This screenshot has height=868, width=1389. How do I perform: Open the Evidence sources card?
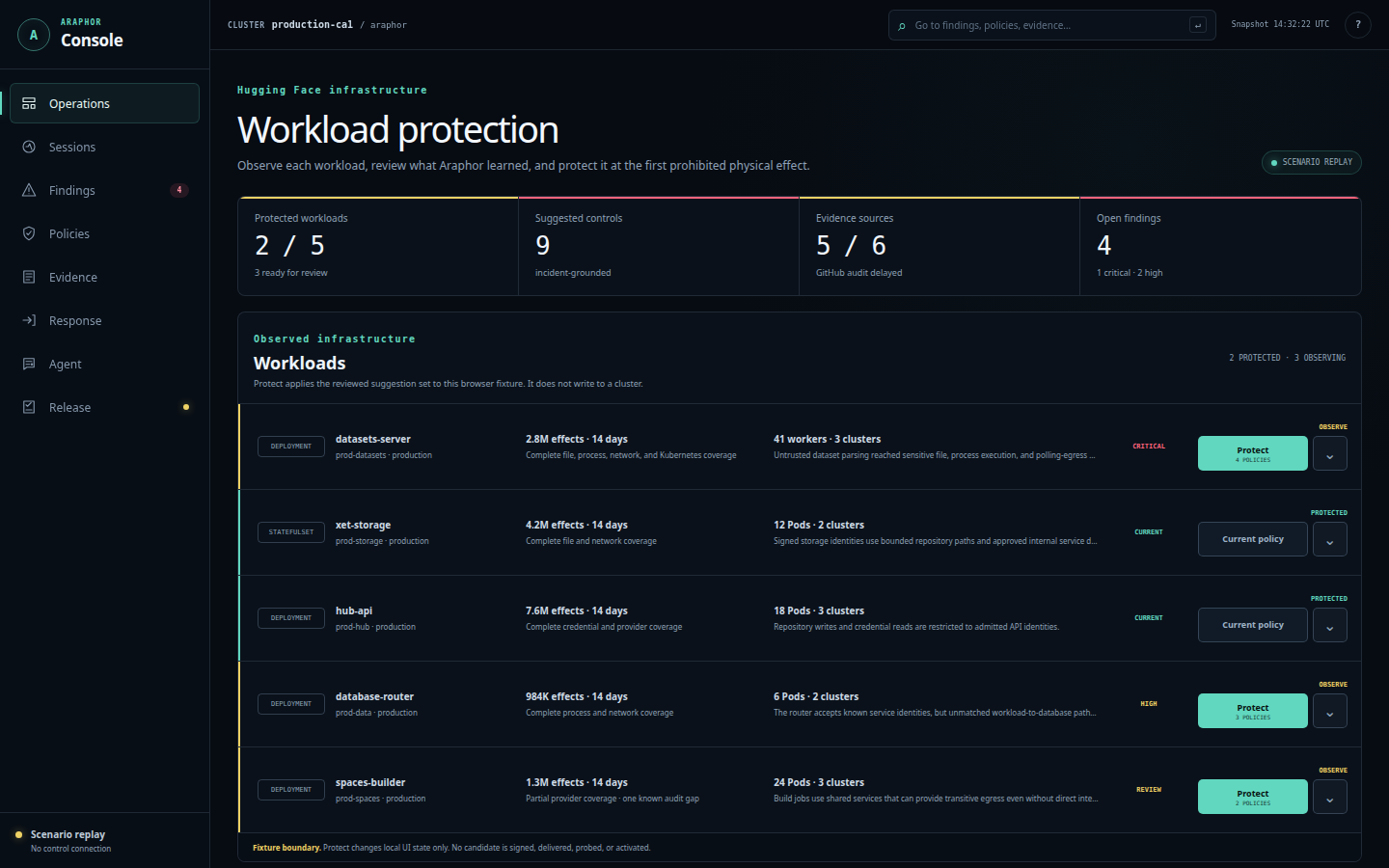coord(940,246)
